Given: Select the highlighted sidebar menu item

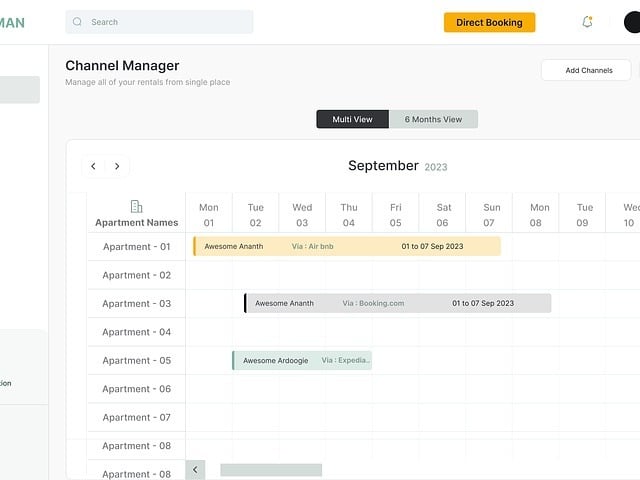Looking at the screenshot, I should (20, 89).
